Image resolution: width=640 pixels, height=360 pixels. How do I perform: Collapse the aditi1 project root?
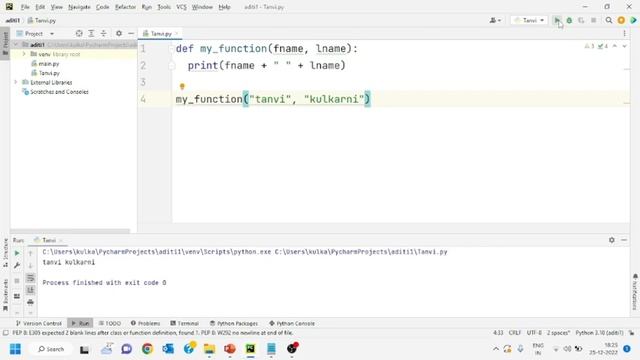click(16, 44)
